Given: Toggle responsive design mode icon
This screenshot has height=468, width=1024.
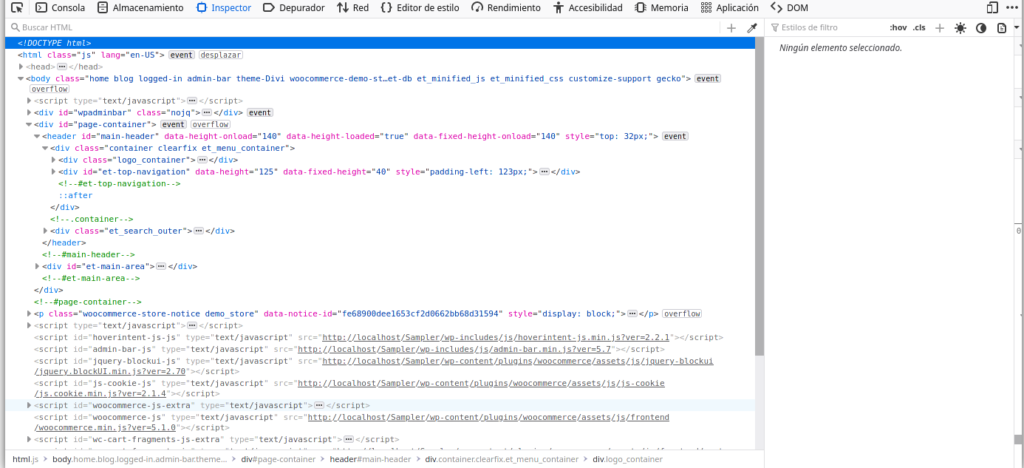Looking at the screenshot, I should pyautogui.click(x=993, y=8).
